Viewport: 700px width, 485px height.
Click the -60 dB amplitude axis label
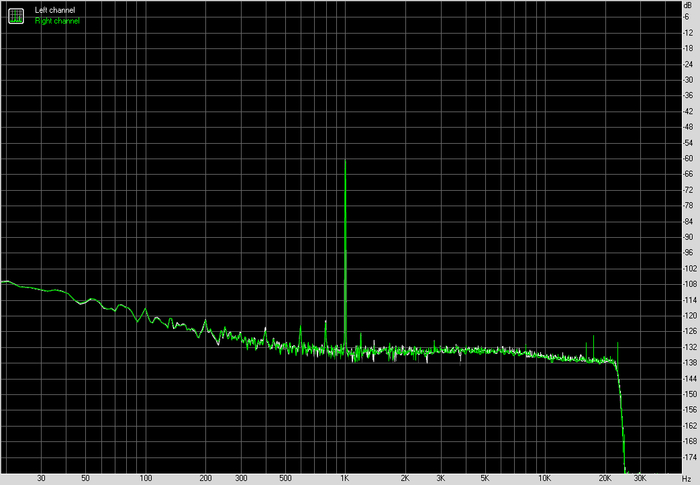point(687,159)
